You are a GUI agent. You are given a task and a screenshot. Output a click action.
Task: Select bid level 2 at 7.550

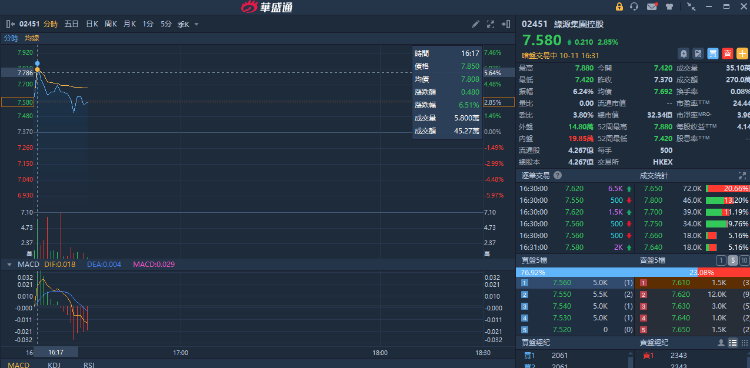[575, 295]
